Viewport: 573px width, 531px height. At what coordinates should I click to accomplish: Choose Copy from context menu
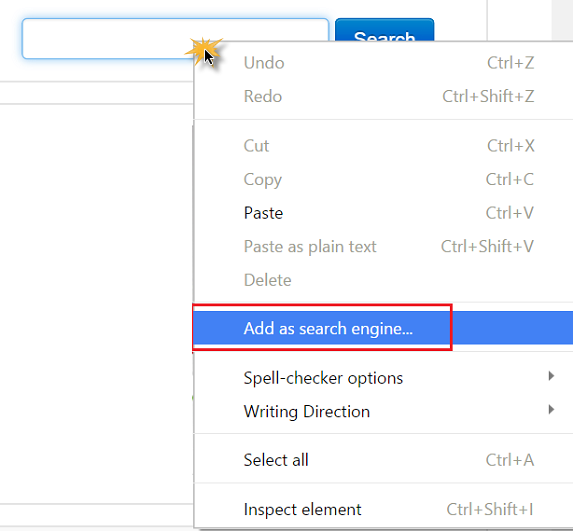pos(383,179)
